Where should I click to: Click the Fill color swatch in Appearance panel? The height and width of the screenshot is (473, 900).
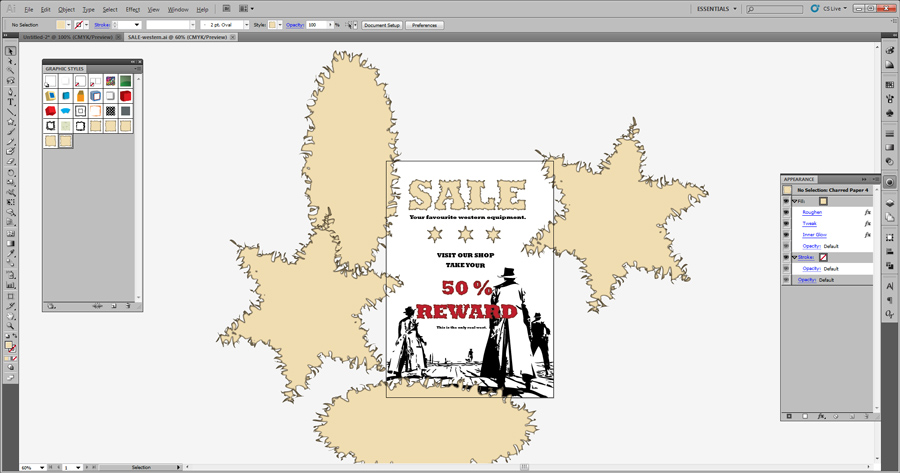tap(823, 201)
